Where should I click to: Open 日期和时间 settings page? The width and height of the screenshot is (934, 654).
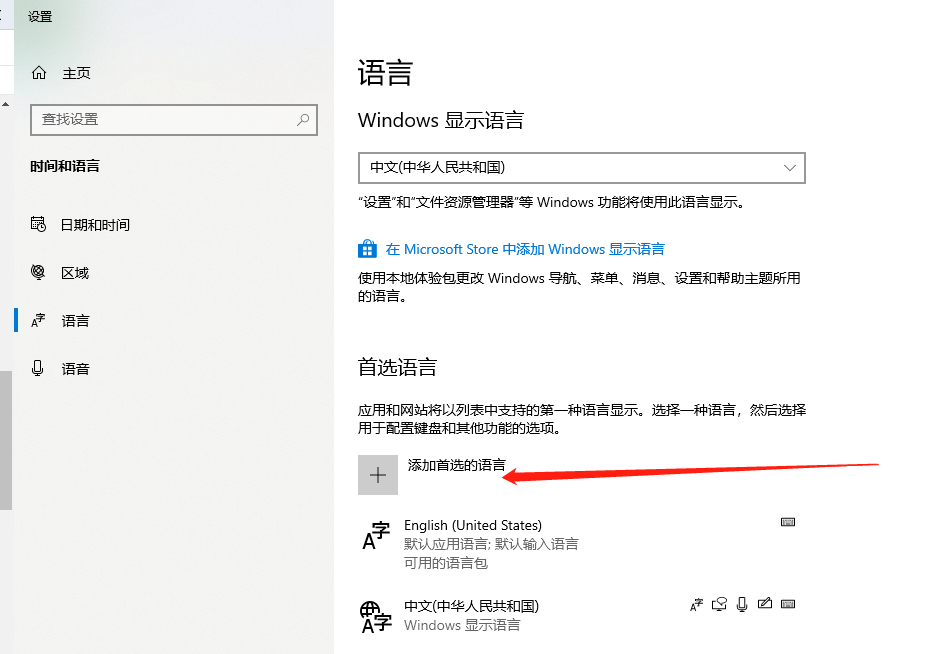[95, 225]
